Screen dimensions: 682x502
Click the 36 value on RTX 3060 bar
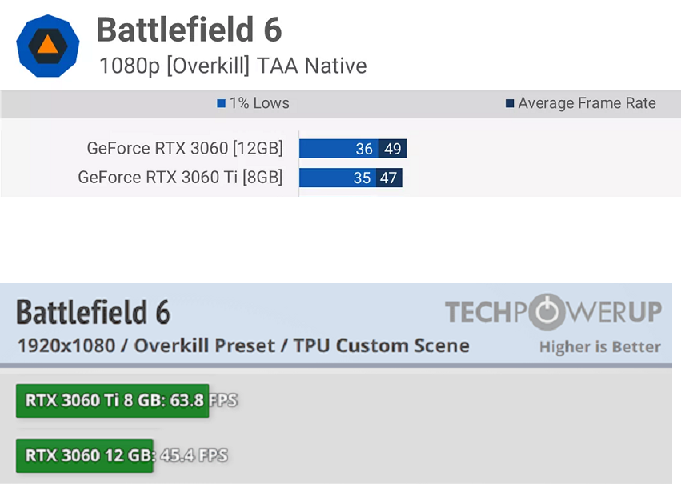pyautogui.click(x=364, y=149)
